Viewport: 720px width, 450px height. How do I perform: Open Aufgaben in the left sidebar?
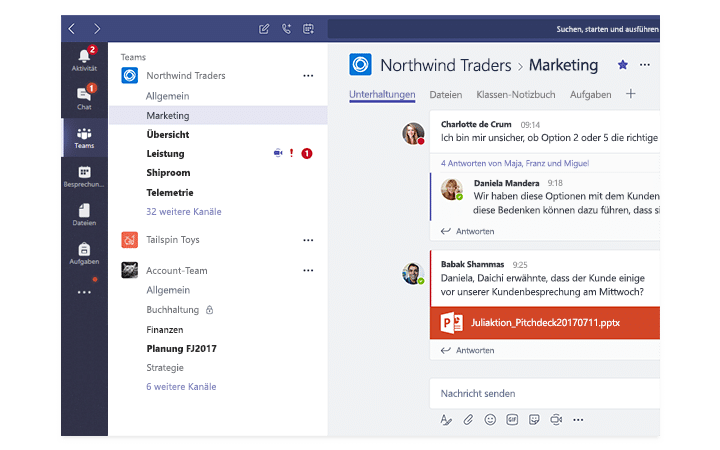coord(84,253)
